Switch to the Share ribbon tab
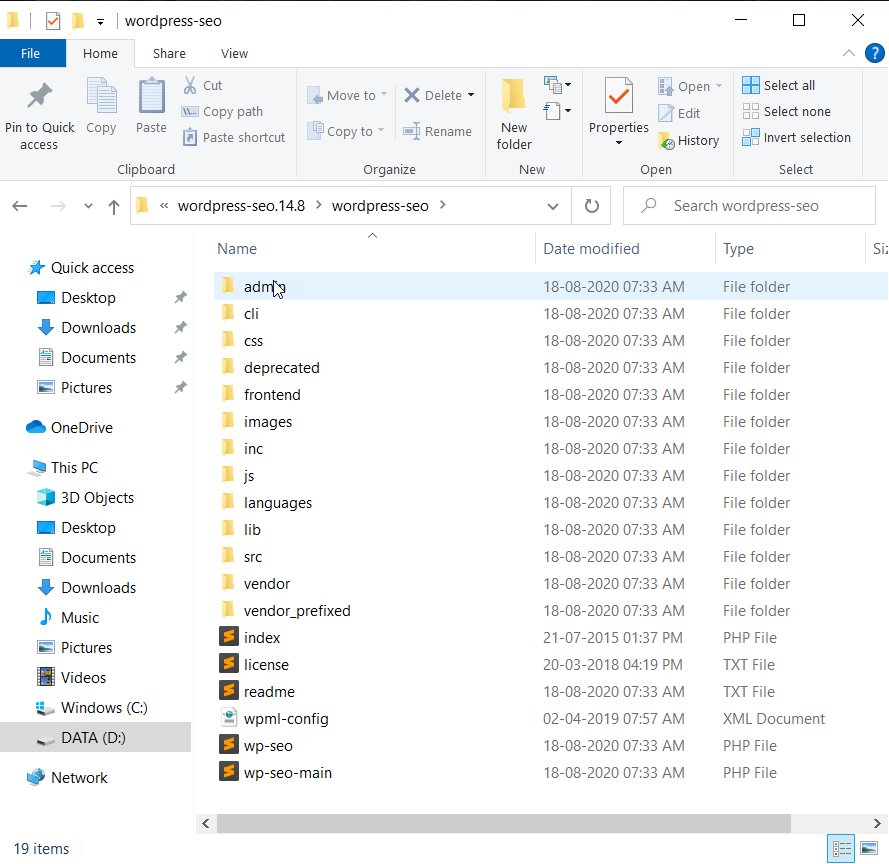The image size is (889, 864). click(169, 53)
